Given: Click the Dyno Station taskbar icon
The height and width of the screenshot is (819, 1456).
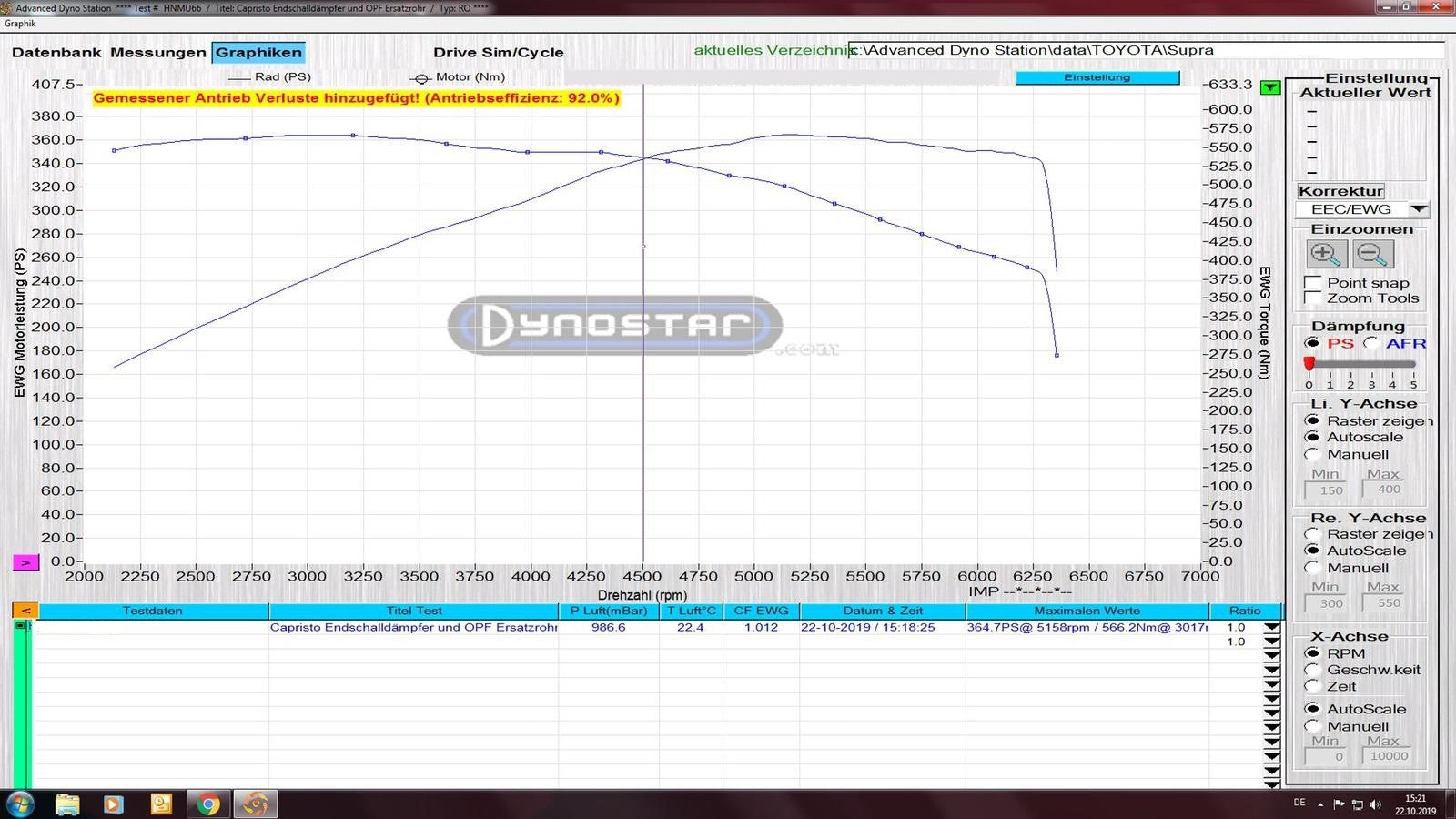Looking at the screenshot, I should click(x=256, y=804).
